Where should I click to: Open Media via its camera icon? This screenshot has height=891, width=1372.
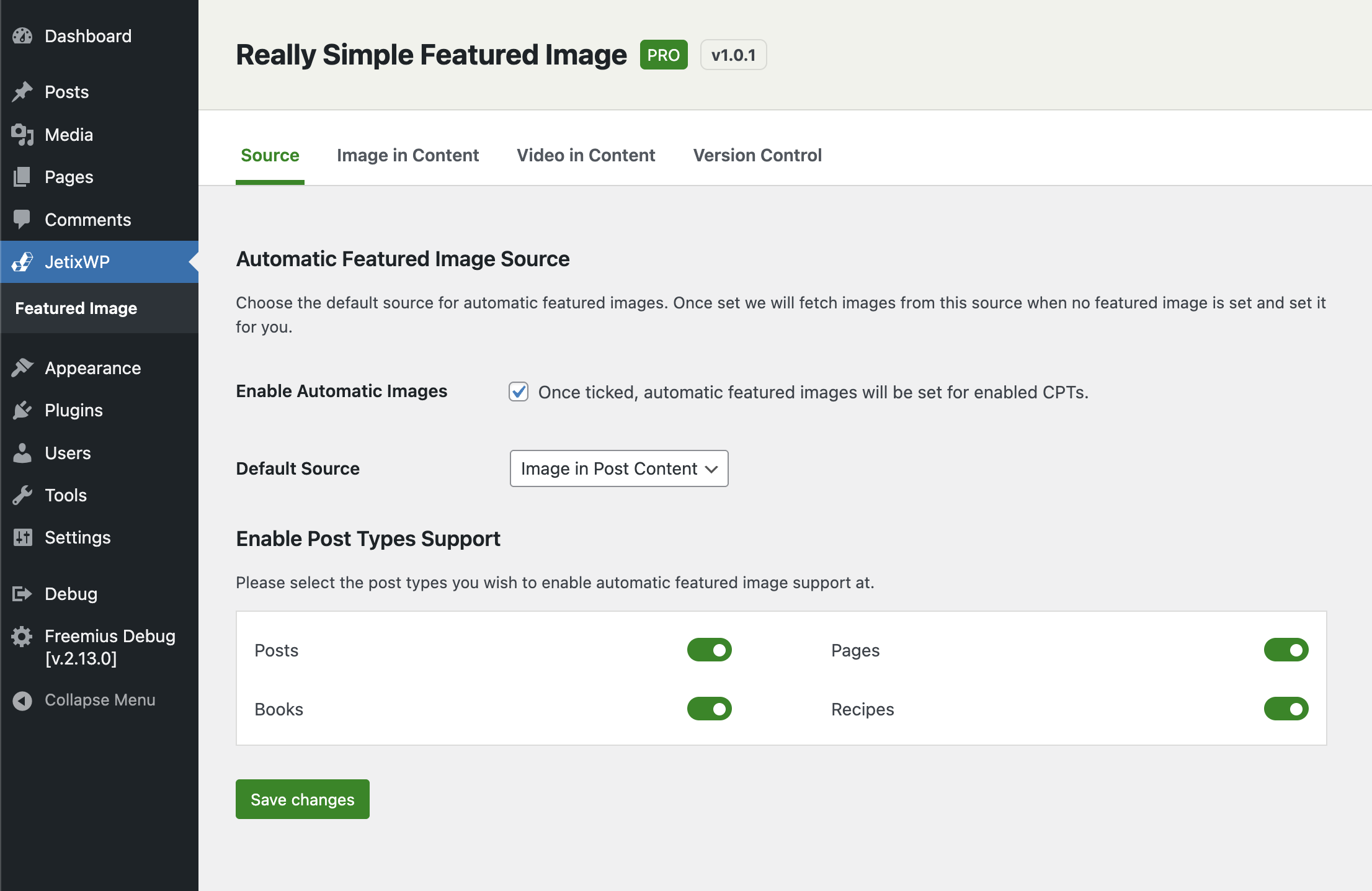(22, 135)
